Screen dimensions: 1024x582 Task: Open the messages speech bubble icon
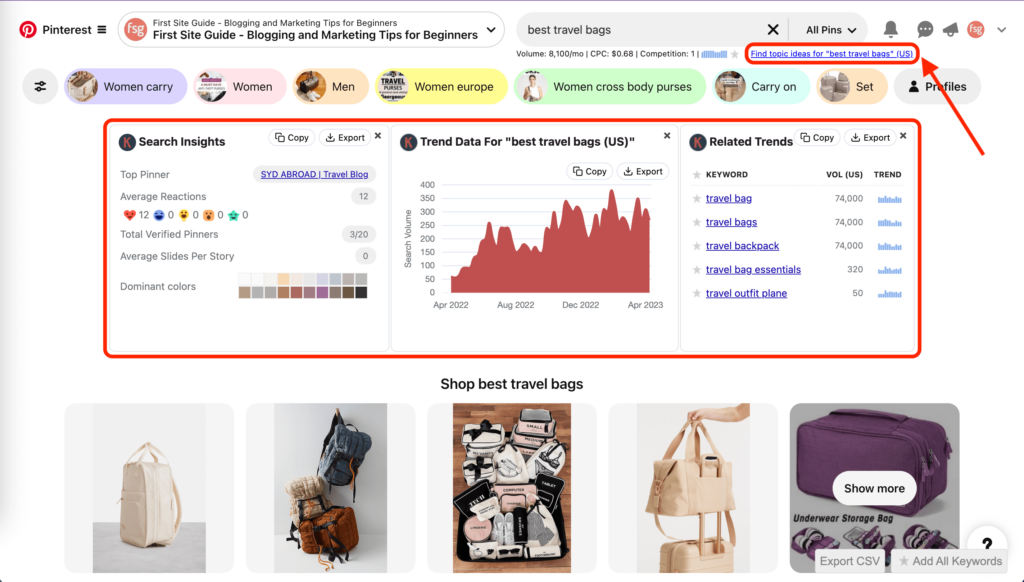[x=925, y=30]
